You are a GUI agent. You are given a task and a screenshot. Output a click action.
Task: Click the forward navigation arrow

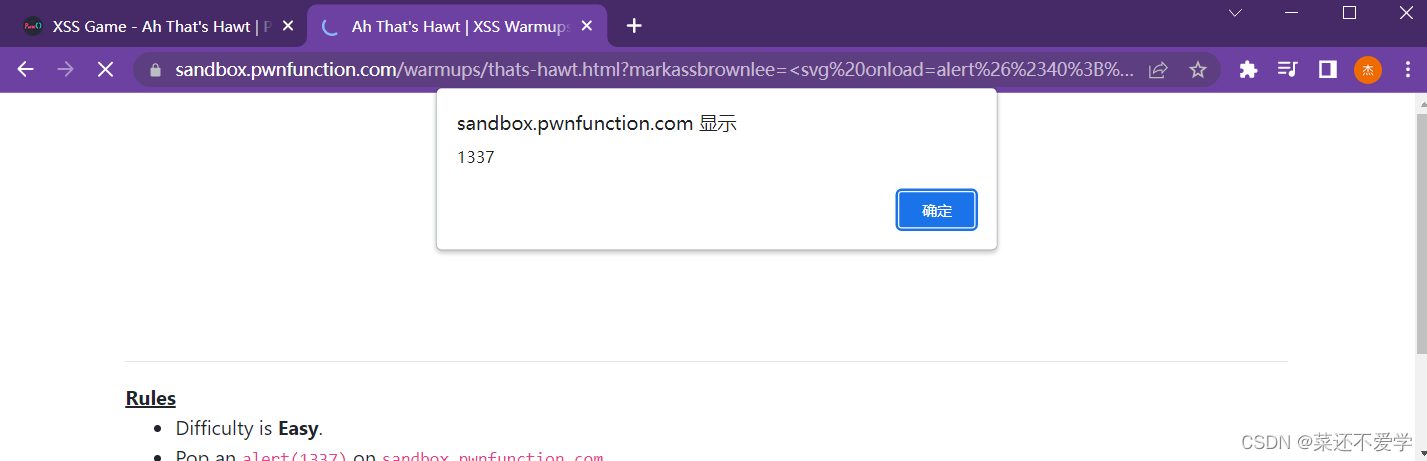65,69
